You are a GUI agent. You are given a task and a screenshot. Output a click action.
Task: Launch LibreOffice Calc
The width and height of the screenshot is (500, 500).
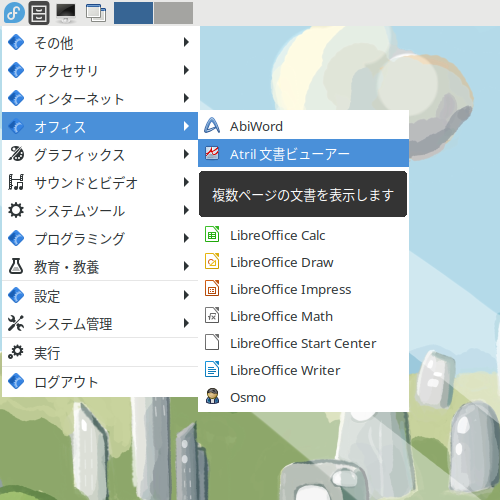coord(303,235)
